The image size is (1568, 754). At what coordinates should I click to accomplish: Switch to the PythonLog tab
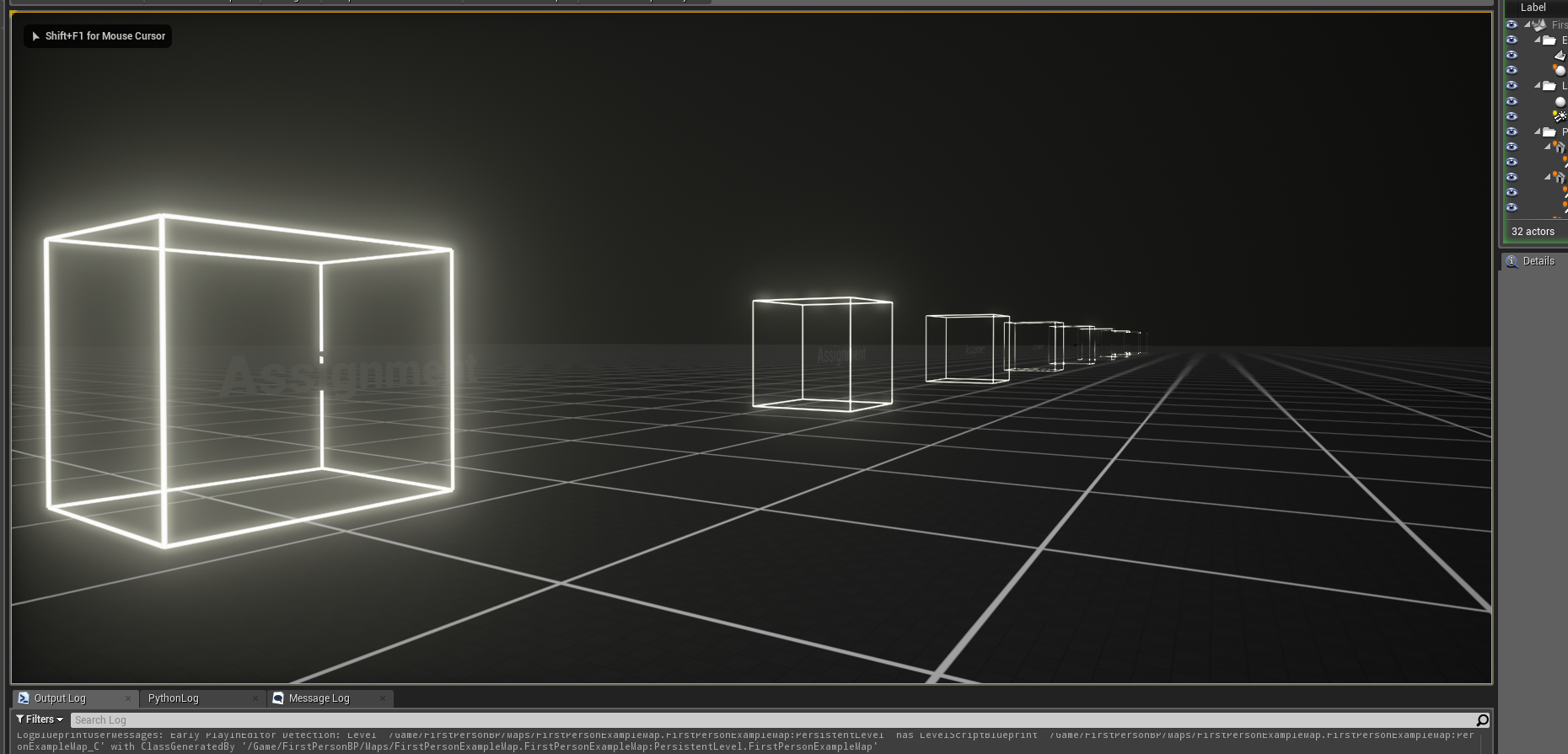coord(174,698)
